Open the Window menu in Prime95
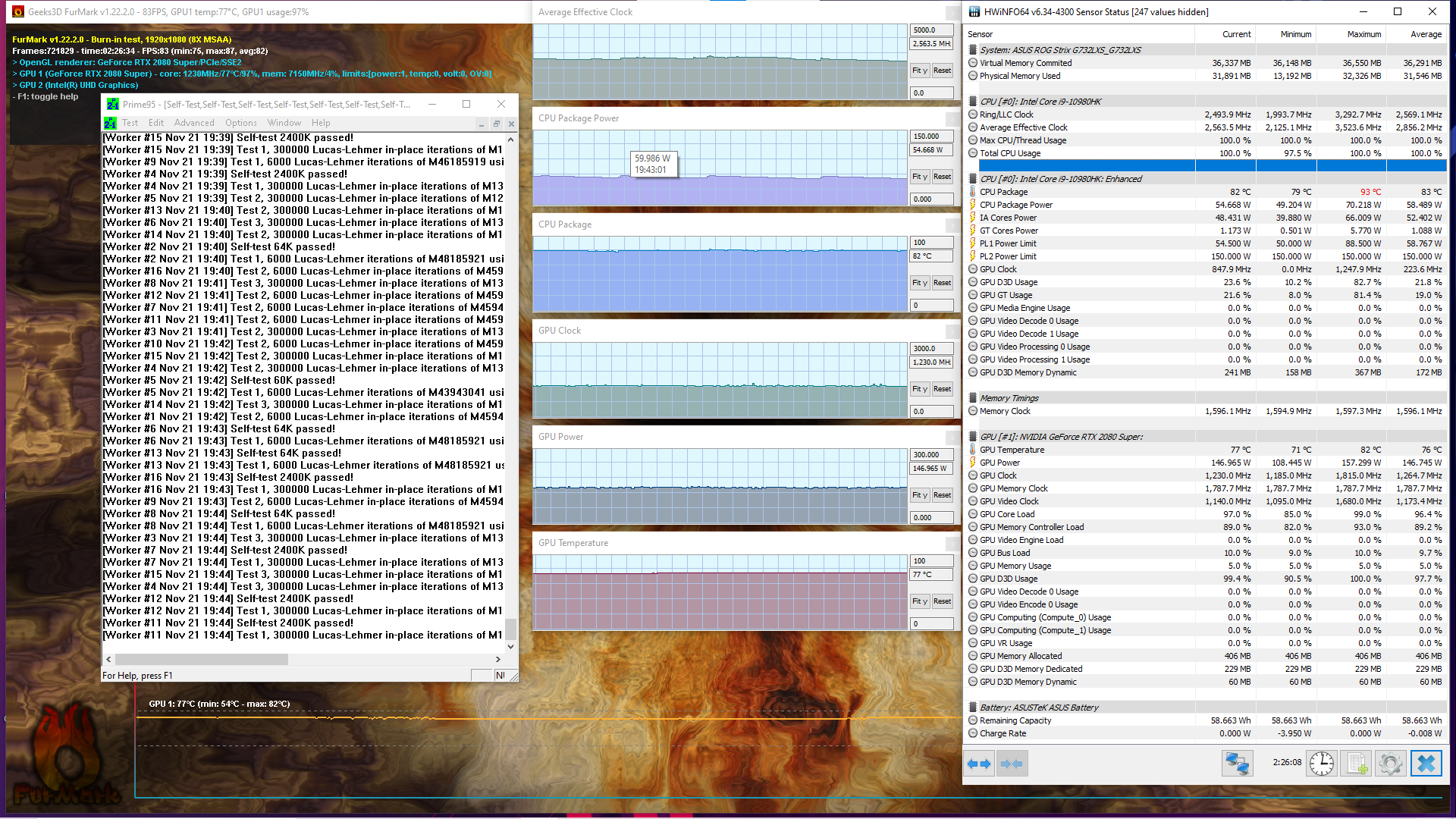1456x819 pixels. [x=284, y=123]
